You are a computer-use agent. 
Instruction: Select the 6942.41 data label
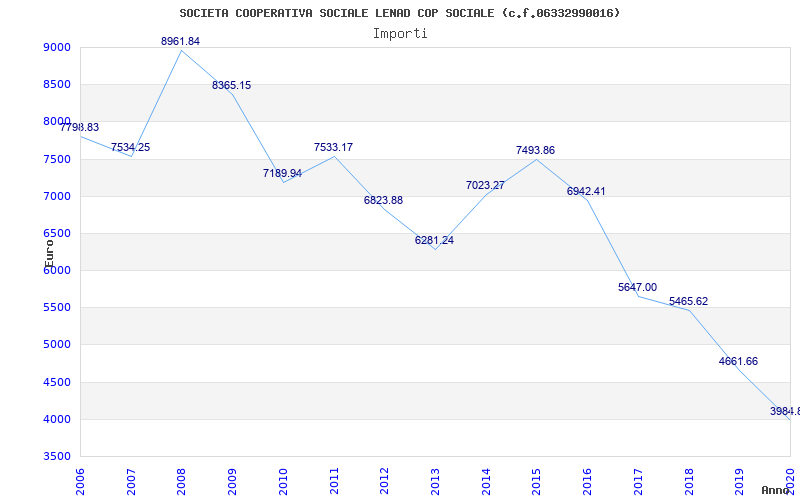(586, 191)
